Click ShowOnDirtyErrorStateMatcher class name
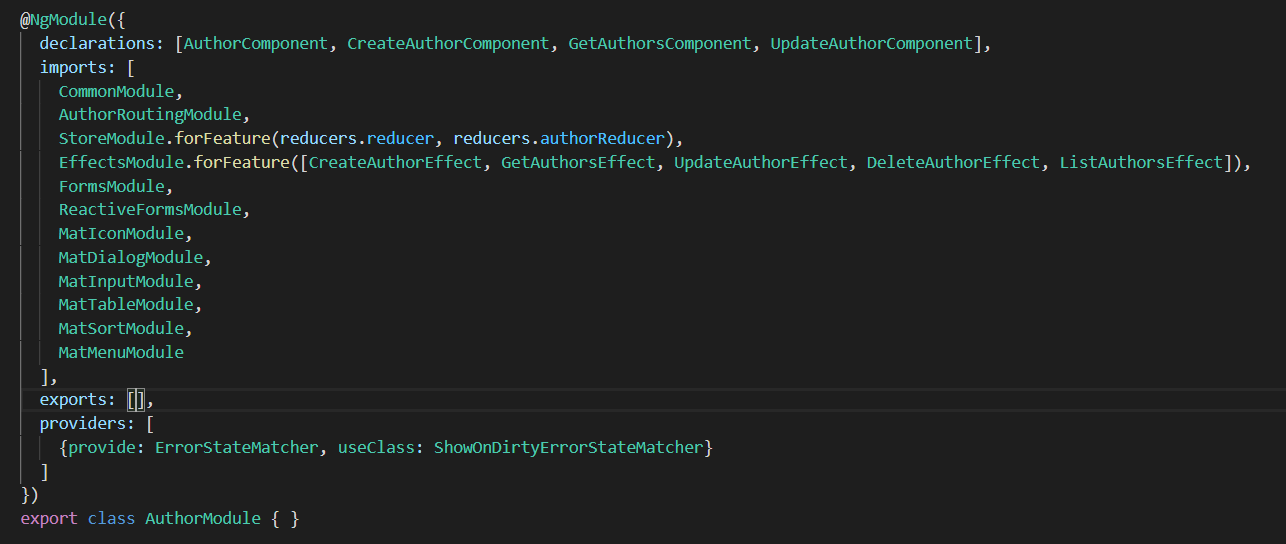Screen dimensions: 1286x544 tap(569, 447)
